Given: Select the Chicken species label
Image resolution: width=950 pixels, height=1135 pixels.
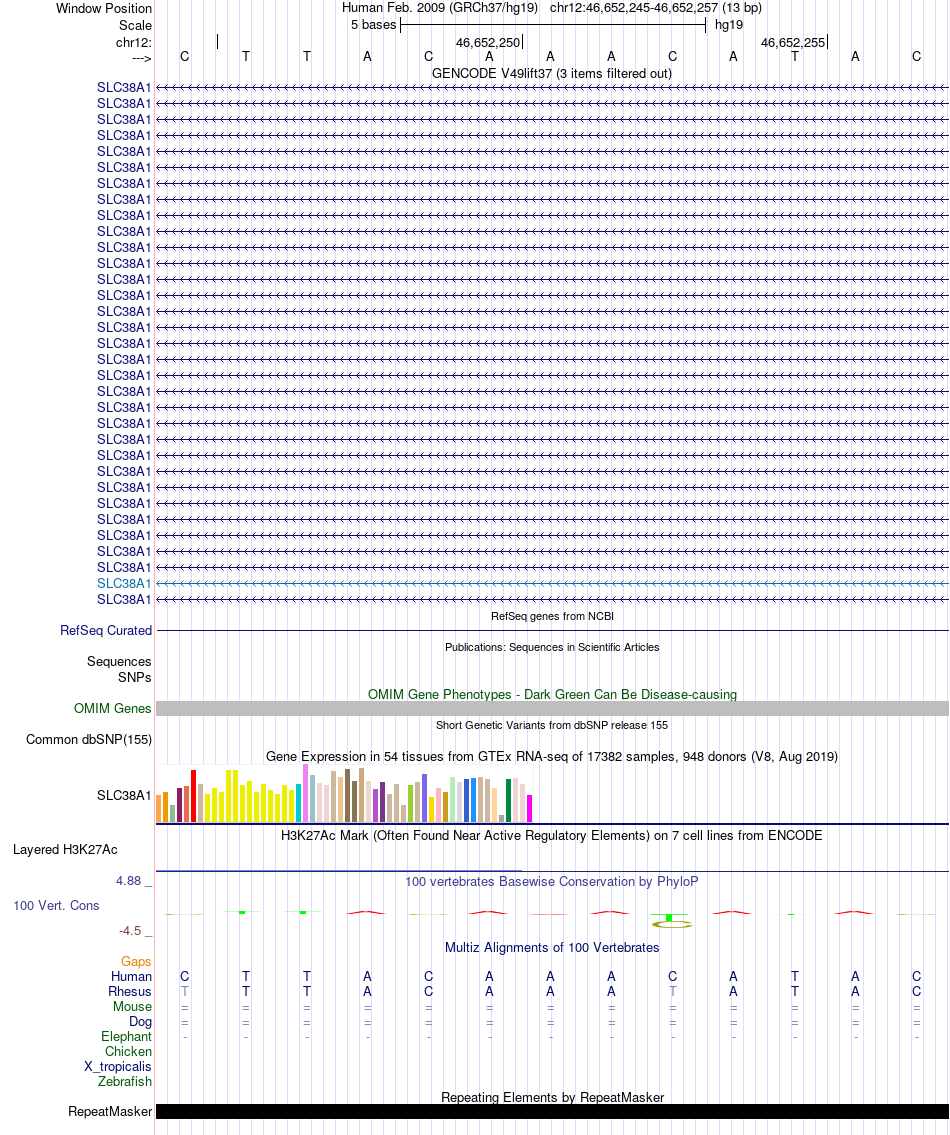Looking at the screenshot, I should [x=128, y=1052].
